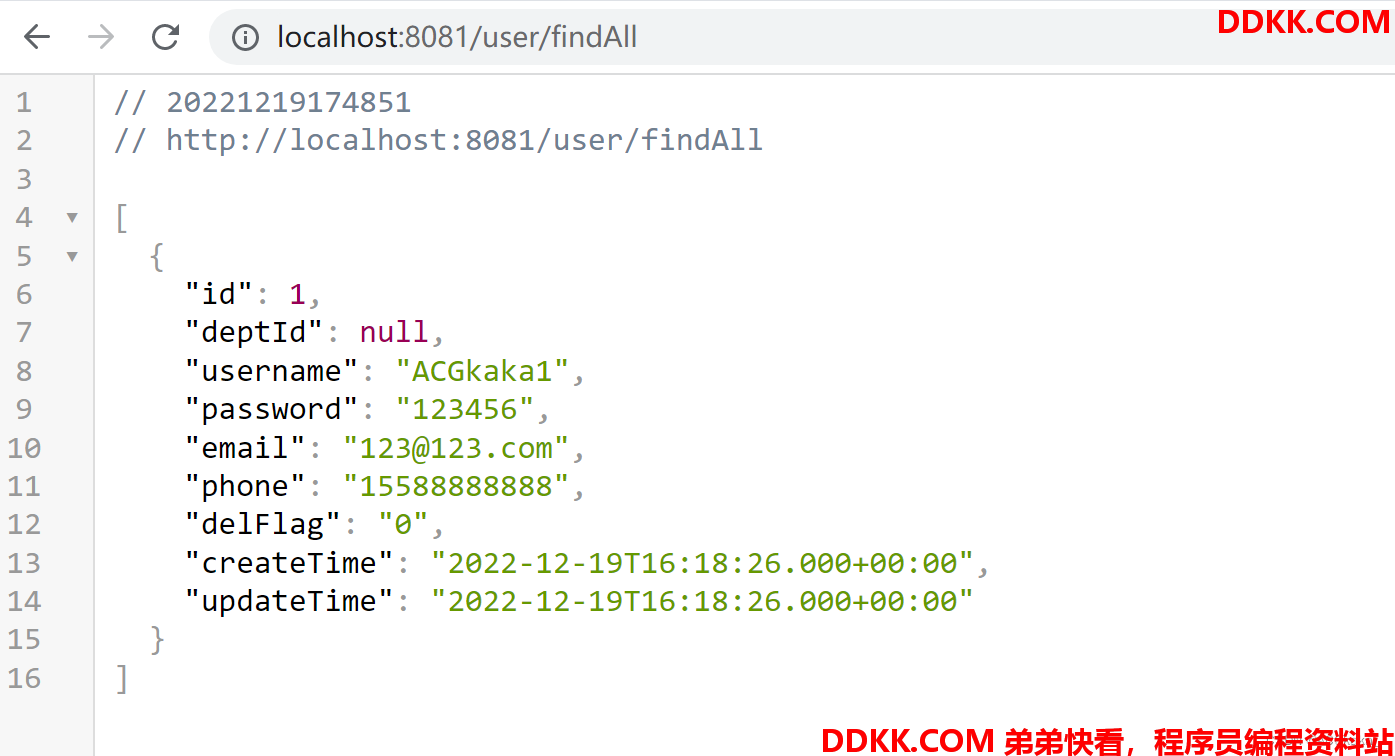The image size is (1395, 756).
Task: Collapse the JSON array on line 4
Action: point(72,217)
